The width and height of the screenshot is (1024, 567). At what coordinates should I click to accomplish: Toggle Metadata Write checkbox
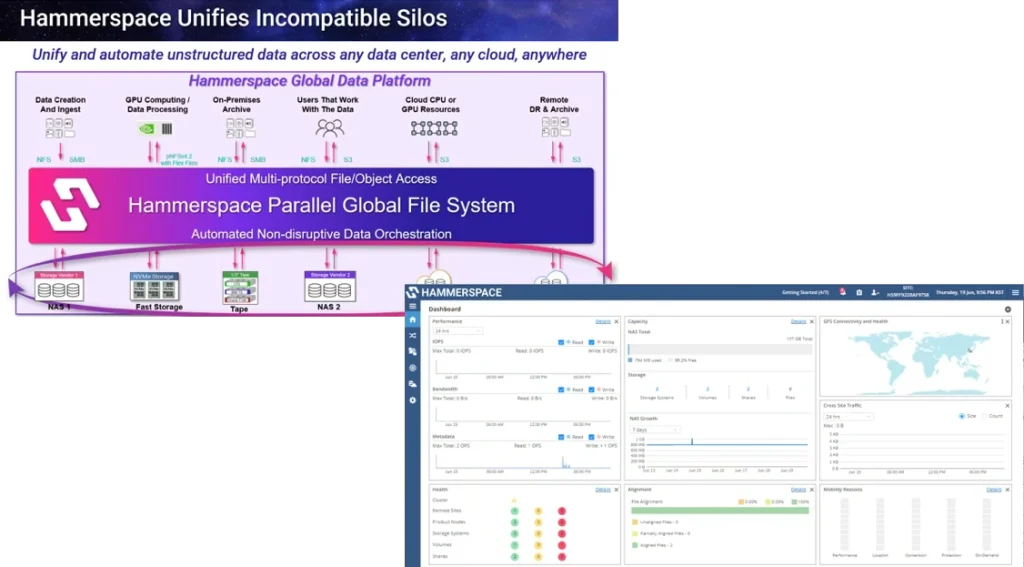coord(591,437)
